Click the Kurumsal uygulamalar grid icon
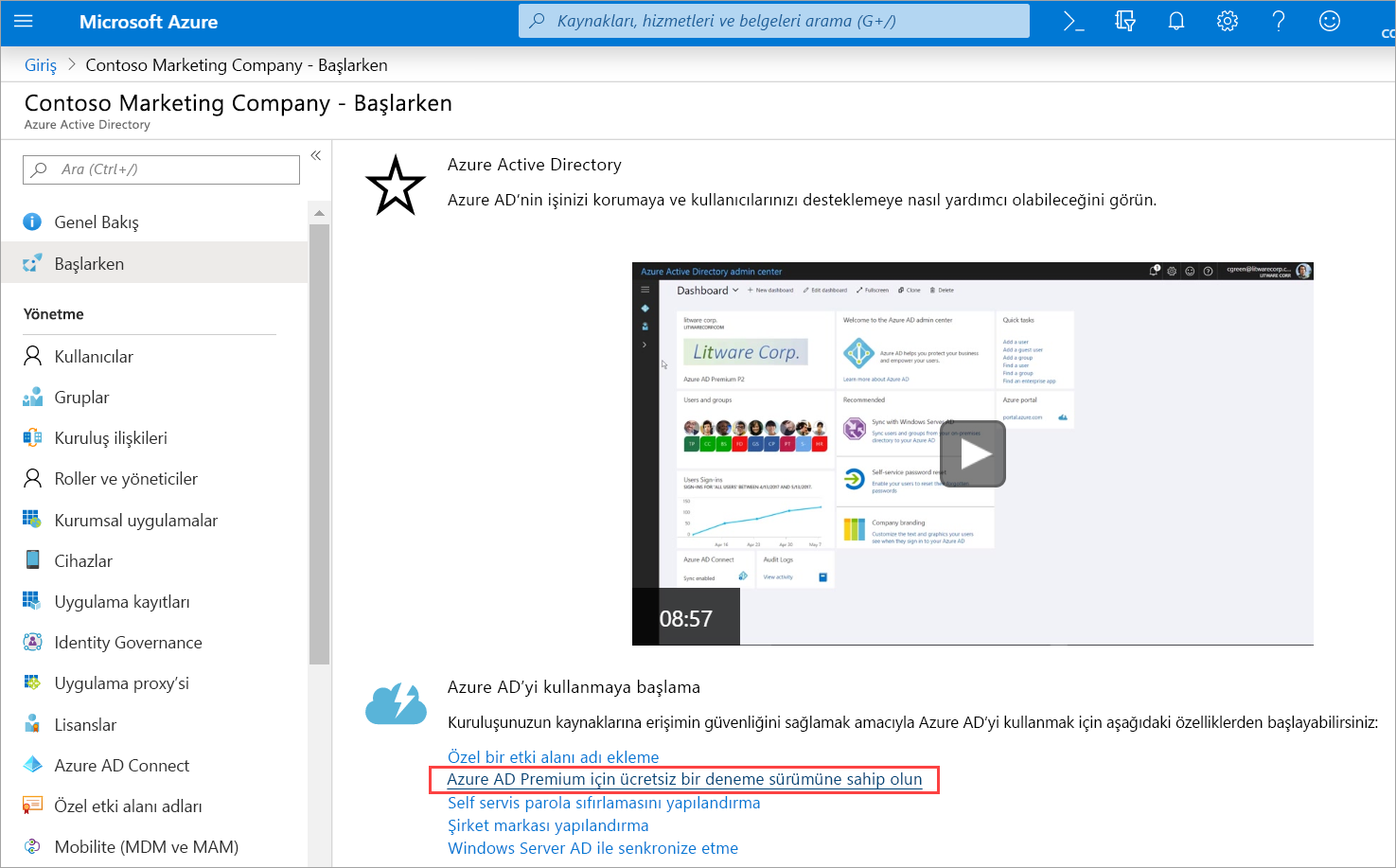1396x868 pixels. click(32, 519)
